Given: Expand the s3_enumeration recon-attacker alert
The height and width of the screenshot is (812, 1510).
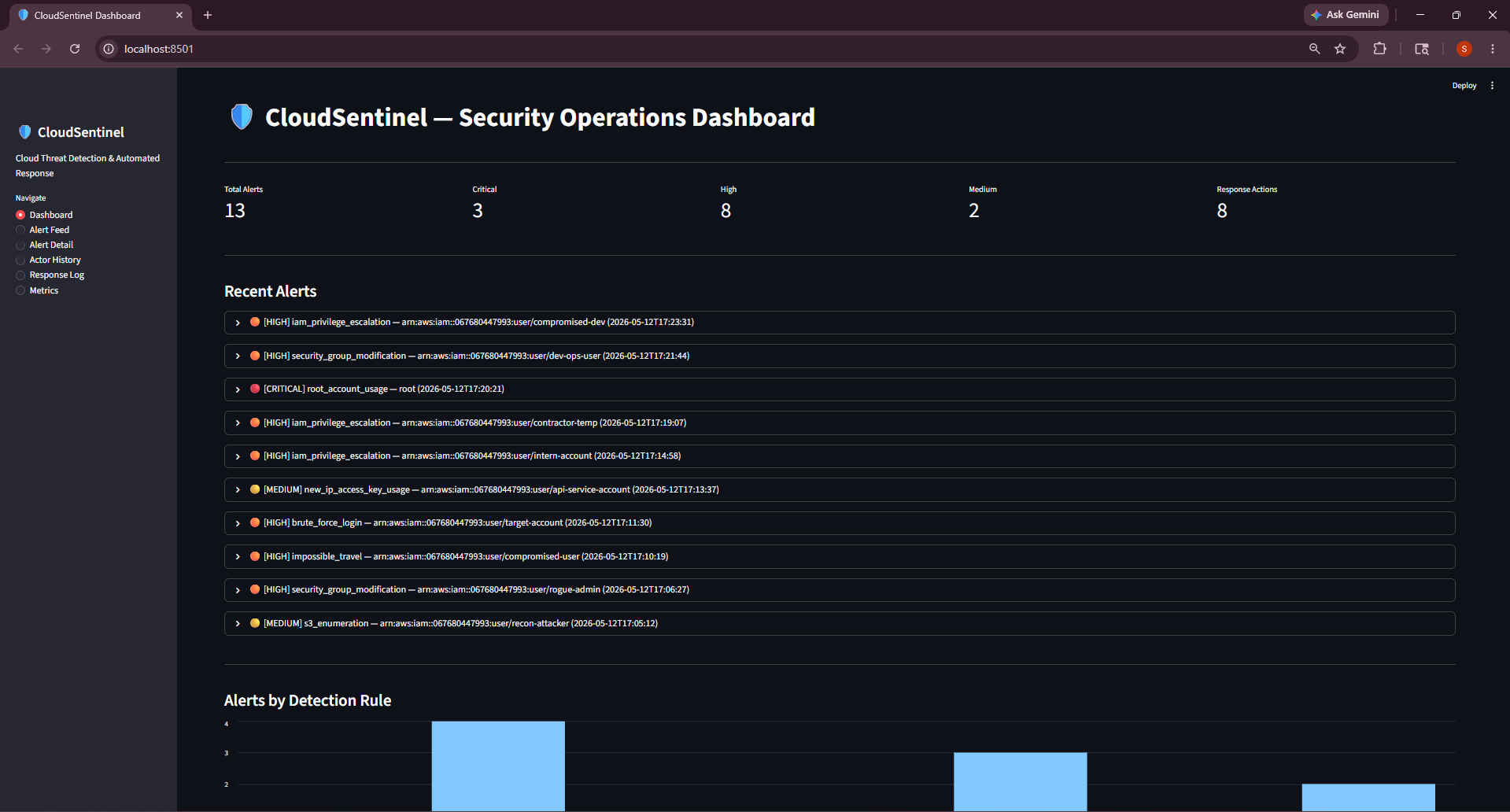Looking at the screenshot, I should pos(840,623).
